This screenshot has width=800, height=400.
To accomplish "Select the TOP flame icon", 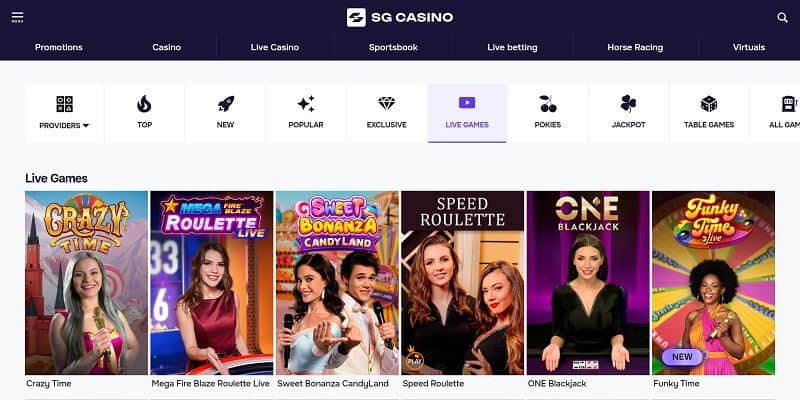I will point(144,104).
